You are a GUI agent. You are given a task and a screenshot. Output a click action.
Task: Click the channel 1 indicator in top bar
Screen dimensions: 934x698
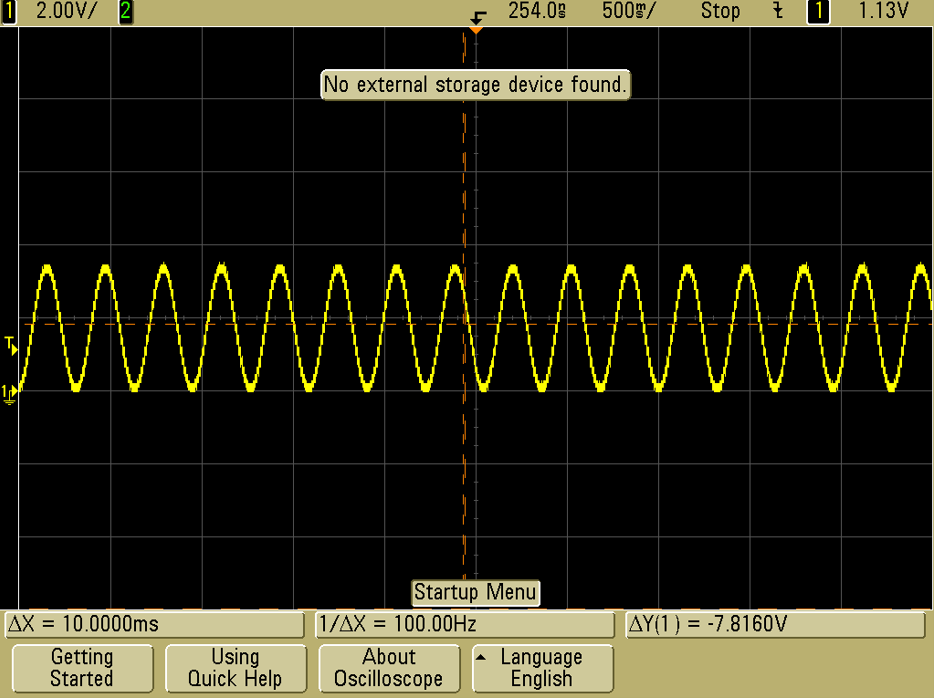[9, 12]
